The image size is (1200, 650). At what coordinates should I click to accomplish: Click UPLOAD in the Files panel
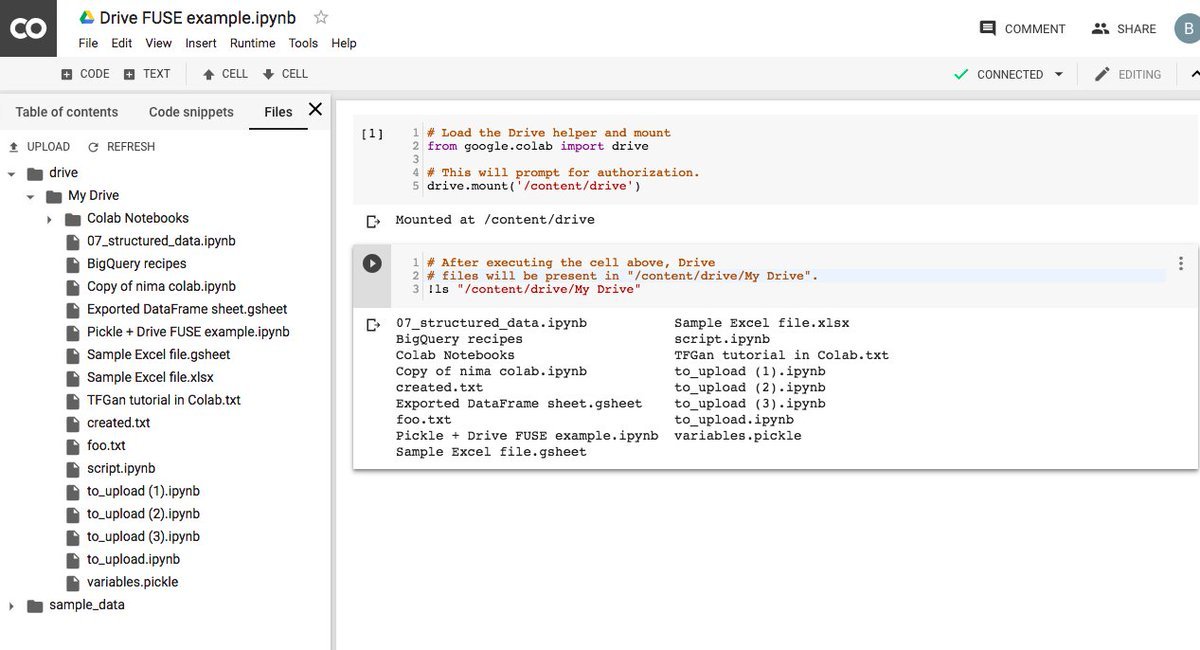click(39, 146)
